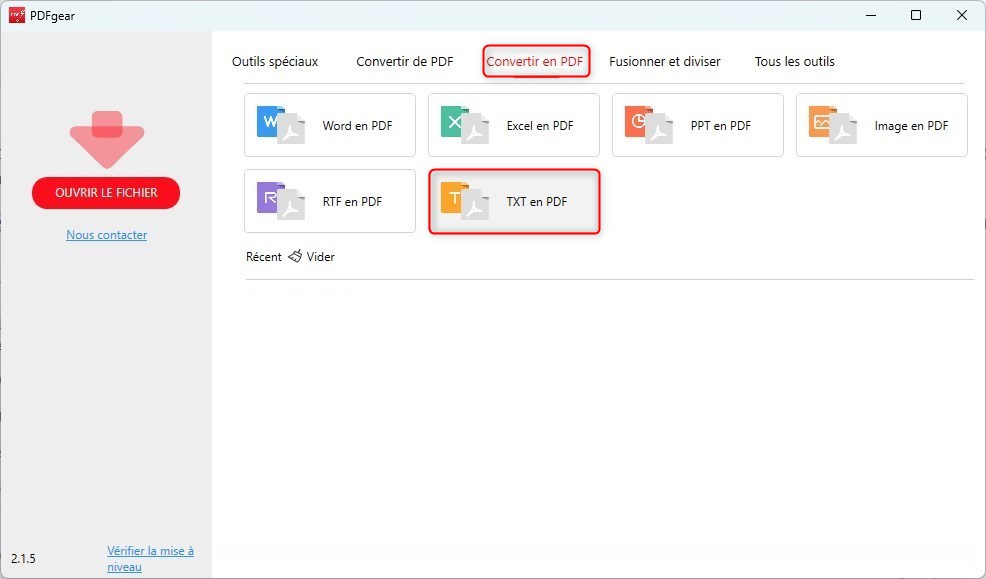Clear recent files with Vider
Viewport: 986px width, 579px height.
[318, 256]
